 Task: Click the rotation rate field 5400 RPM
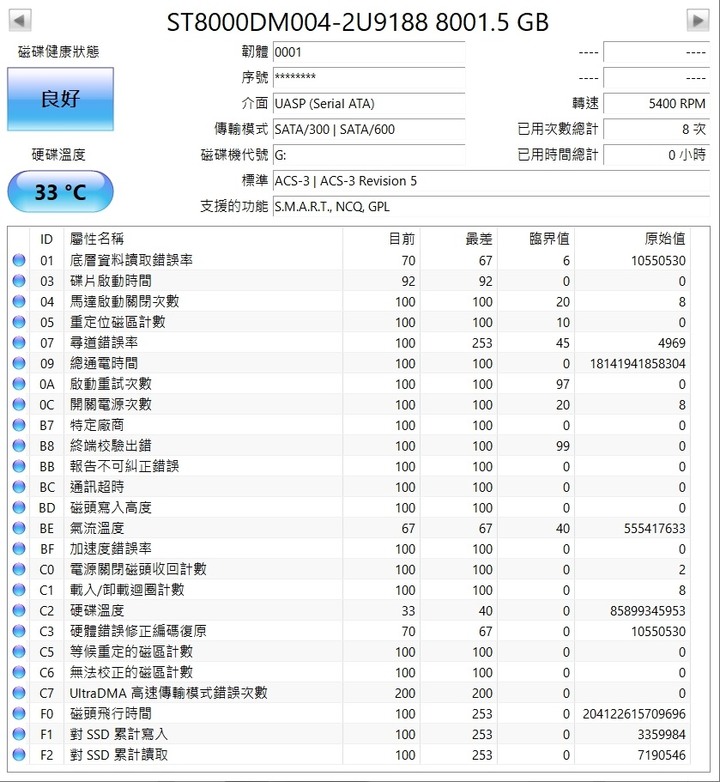click(x=656, y=104)
